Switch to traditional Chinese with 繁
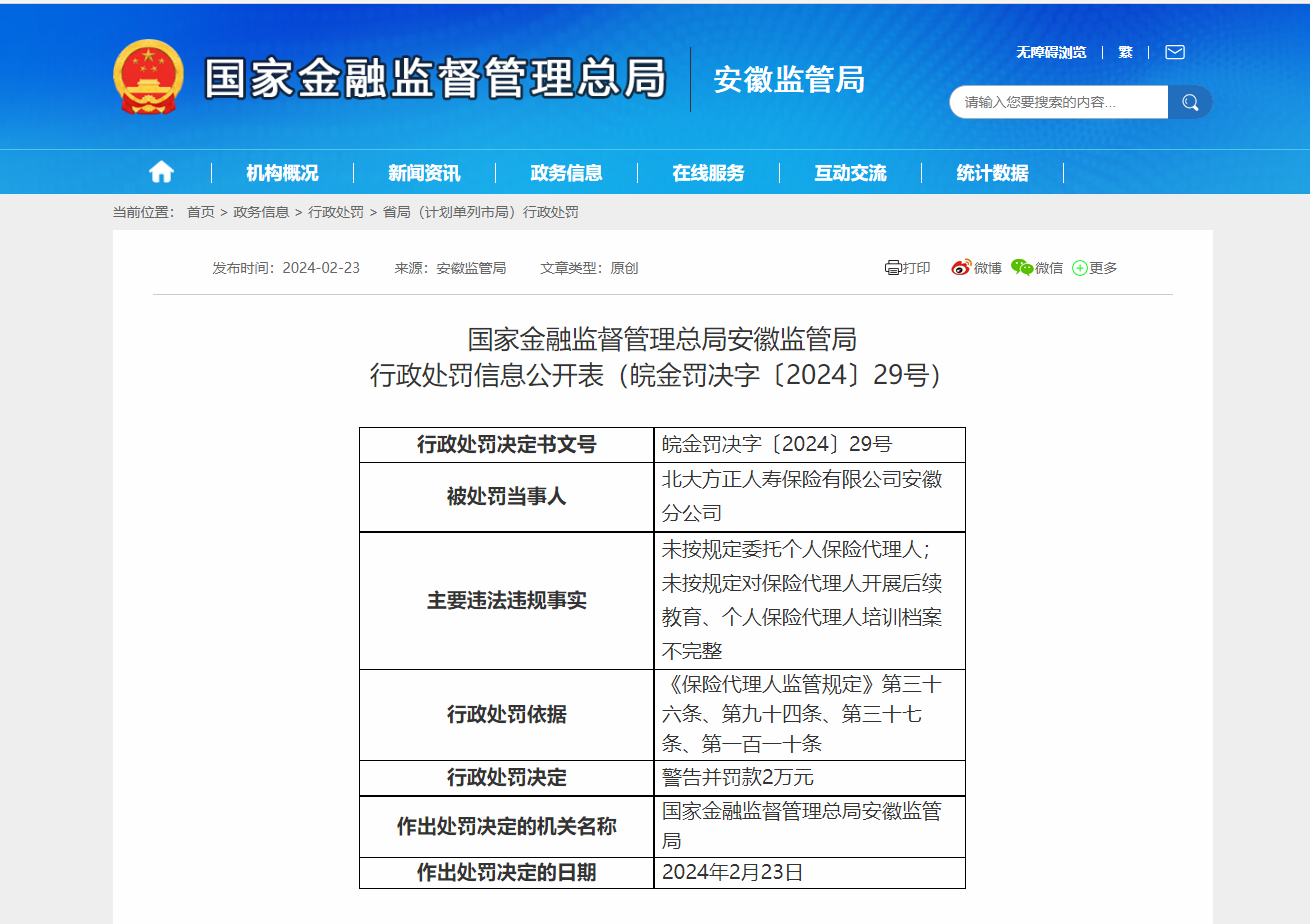Image resolution: width=1310 pixels, height=924 pixels. tap(1125, 52)
